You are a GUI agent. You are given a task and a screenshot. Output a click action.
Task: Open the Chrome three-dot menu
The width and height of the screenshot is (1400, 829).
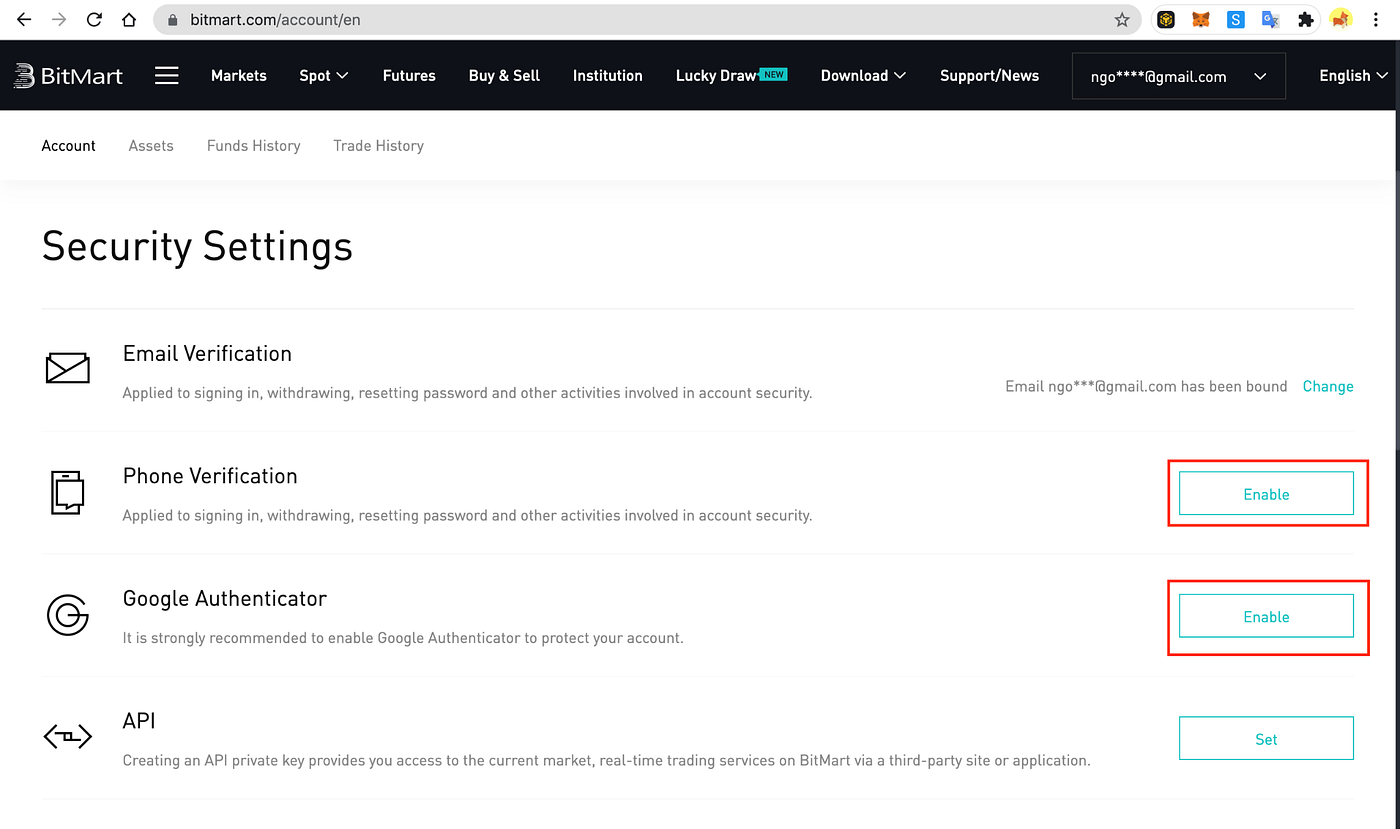pos(1376,19)
